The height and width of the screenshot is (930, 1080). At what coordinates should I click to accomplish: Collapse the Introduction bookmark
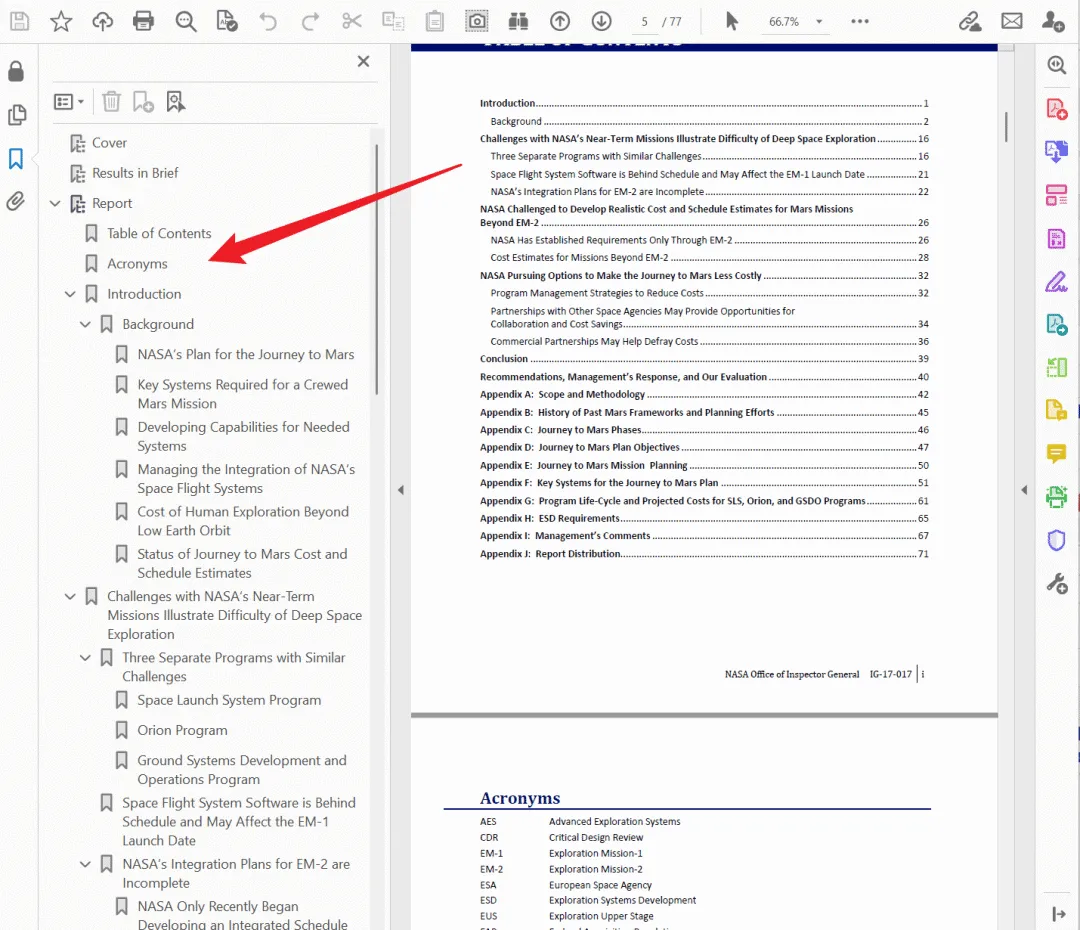coord(70,294)
